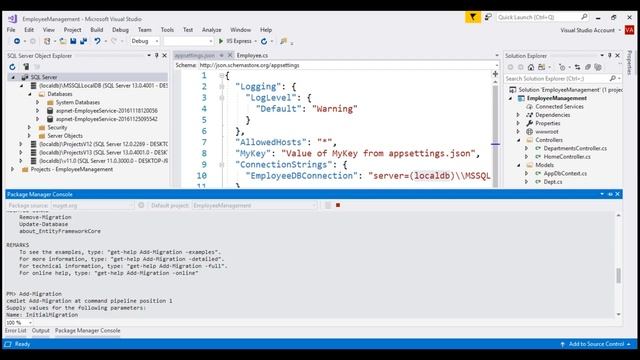Click the Solution Explorer Home icon
The image size is (640, 360).
[x=531, y=67]
